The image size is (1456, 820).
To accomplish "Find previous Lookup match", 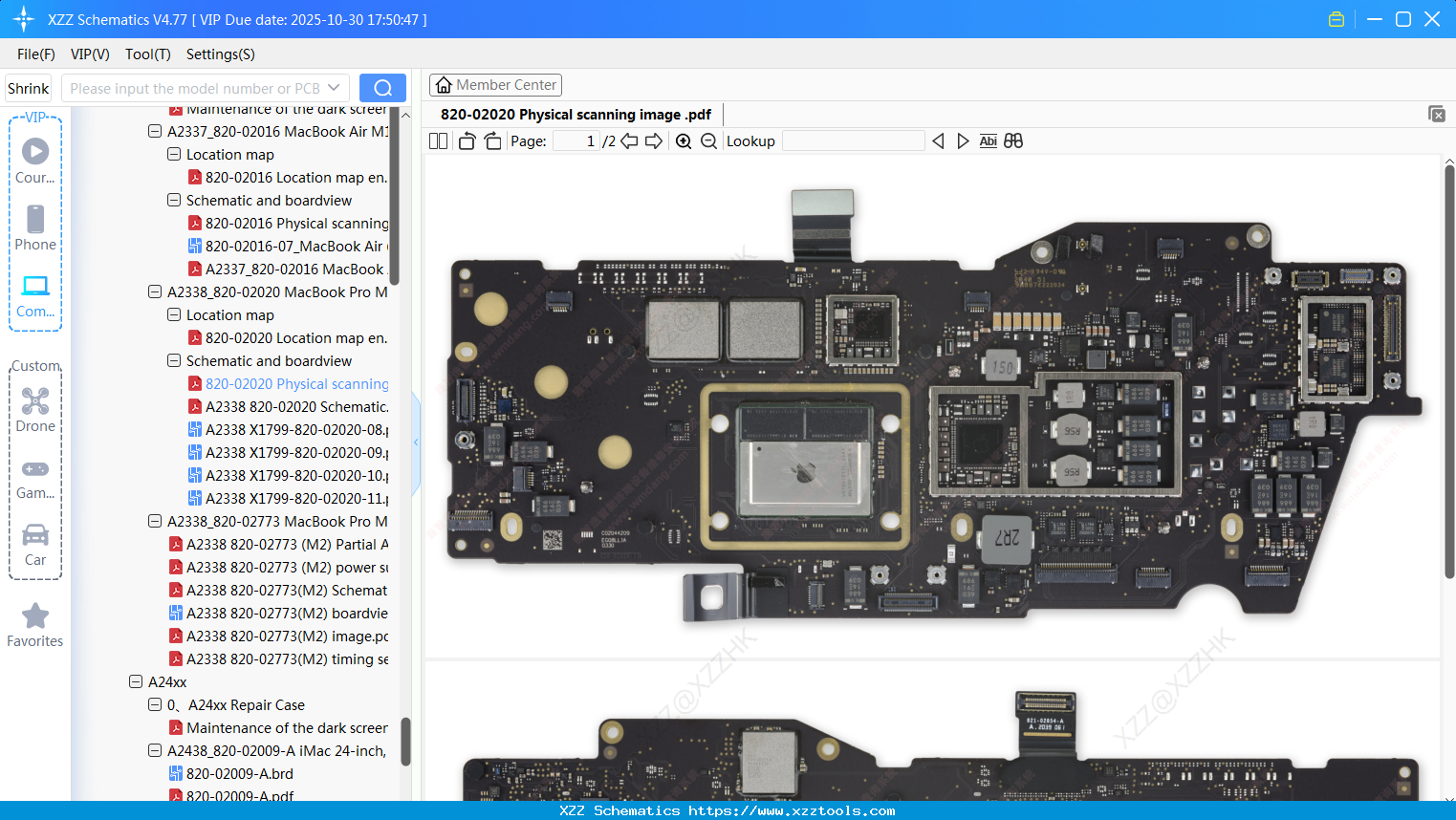I will pos(938,141).
